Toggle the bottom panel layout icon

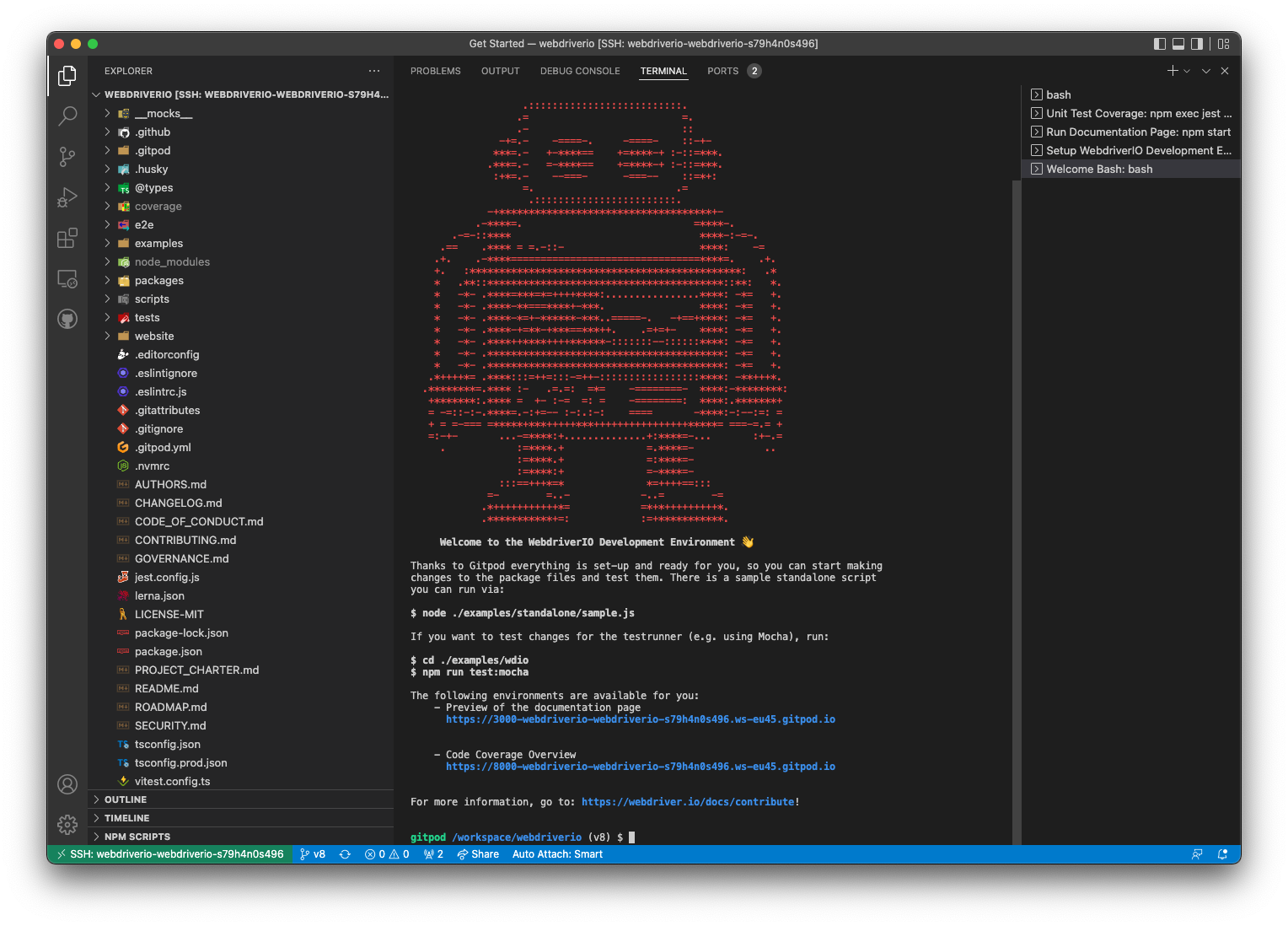[1178, 44]
